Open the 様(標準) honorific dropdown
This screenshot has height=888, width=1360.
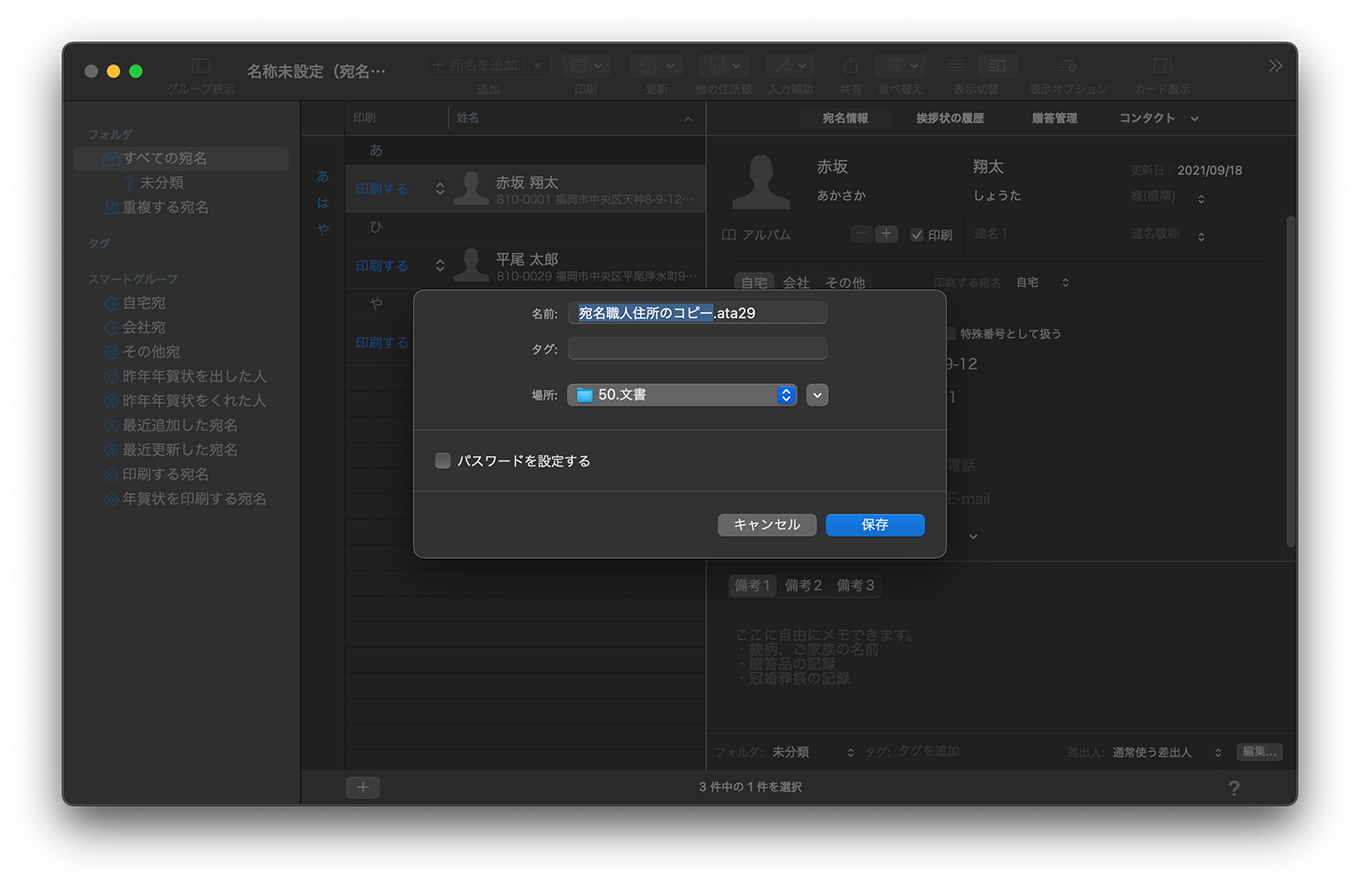tap(1168, 198)
